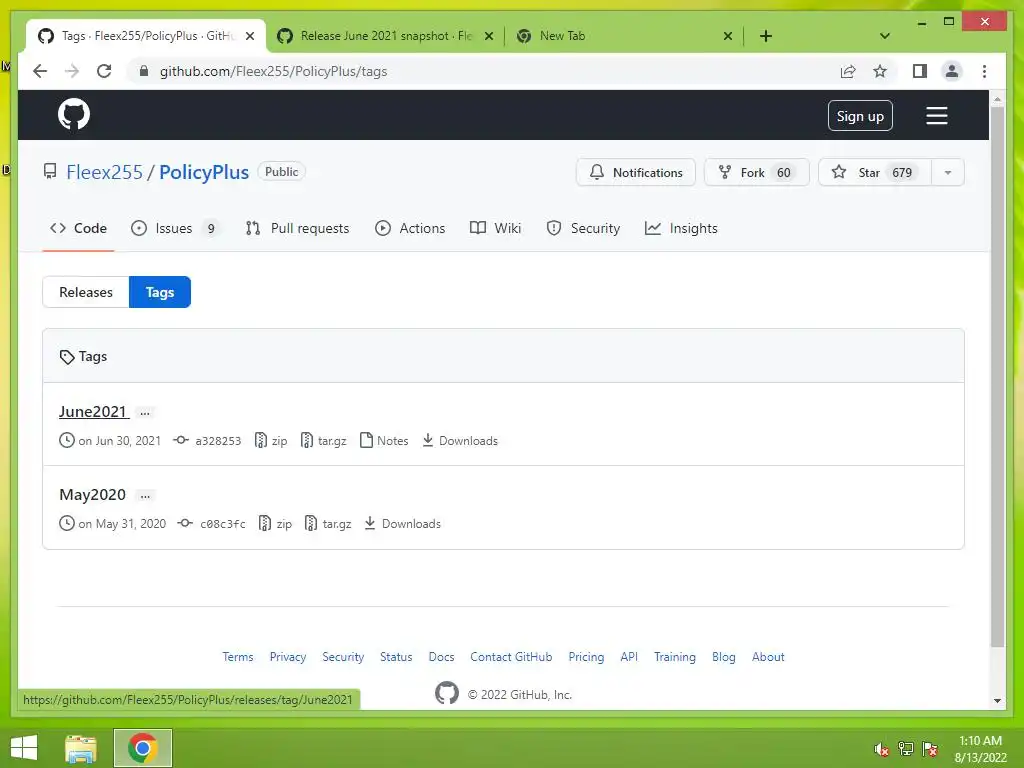Screen dimensions: 1024x768
Task: Open the Actions tab
Action: pos(410,228)
